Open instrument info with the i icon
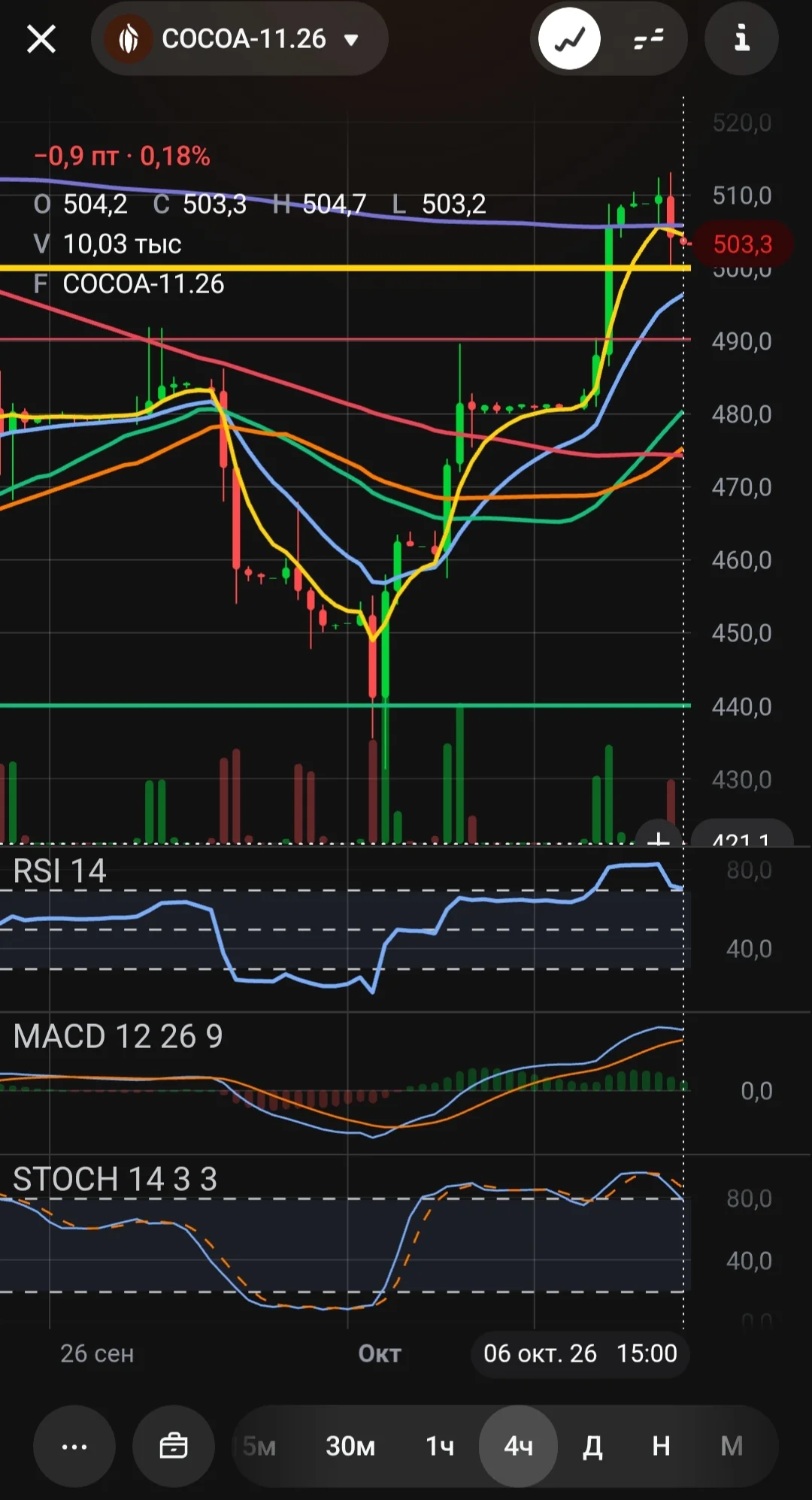 741,39
